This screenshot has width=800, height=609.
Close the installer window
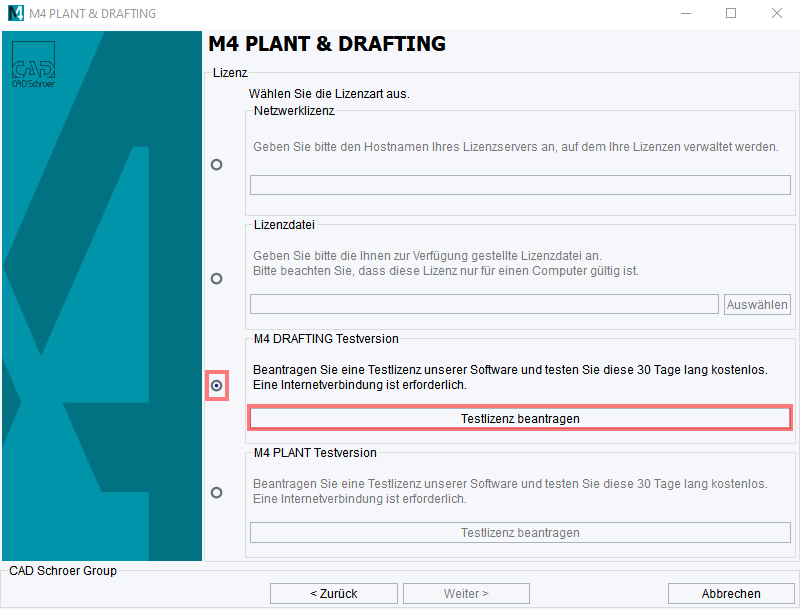point(777,13)
